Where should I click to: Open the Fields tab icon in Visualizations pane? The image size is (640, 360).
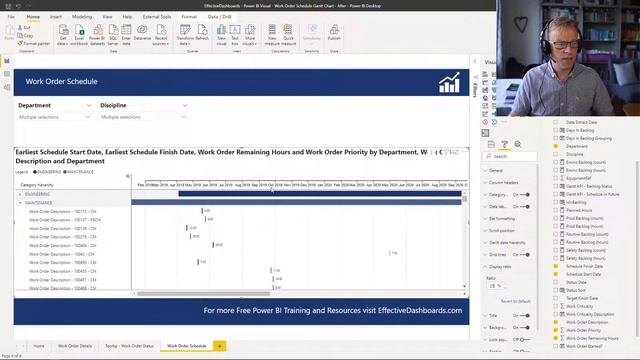click(491, 144)
